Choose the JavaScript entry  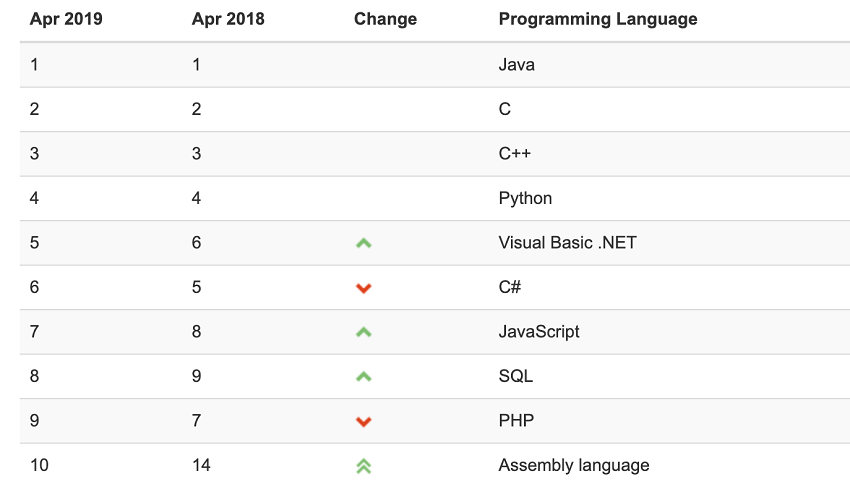tap(539, 332)
